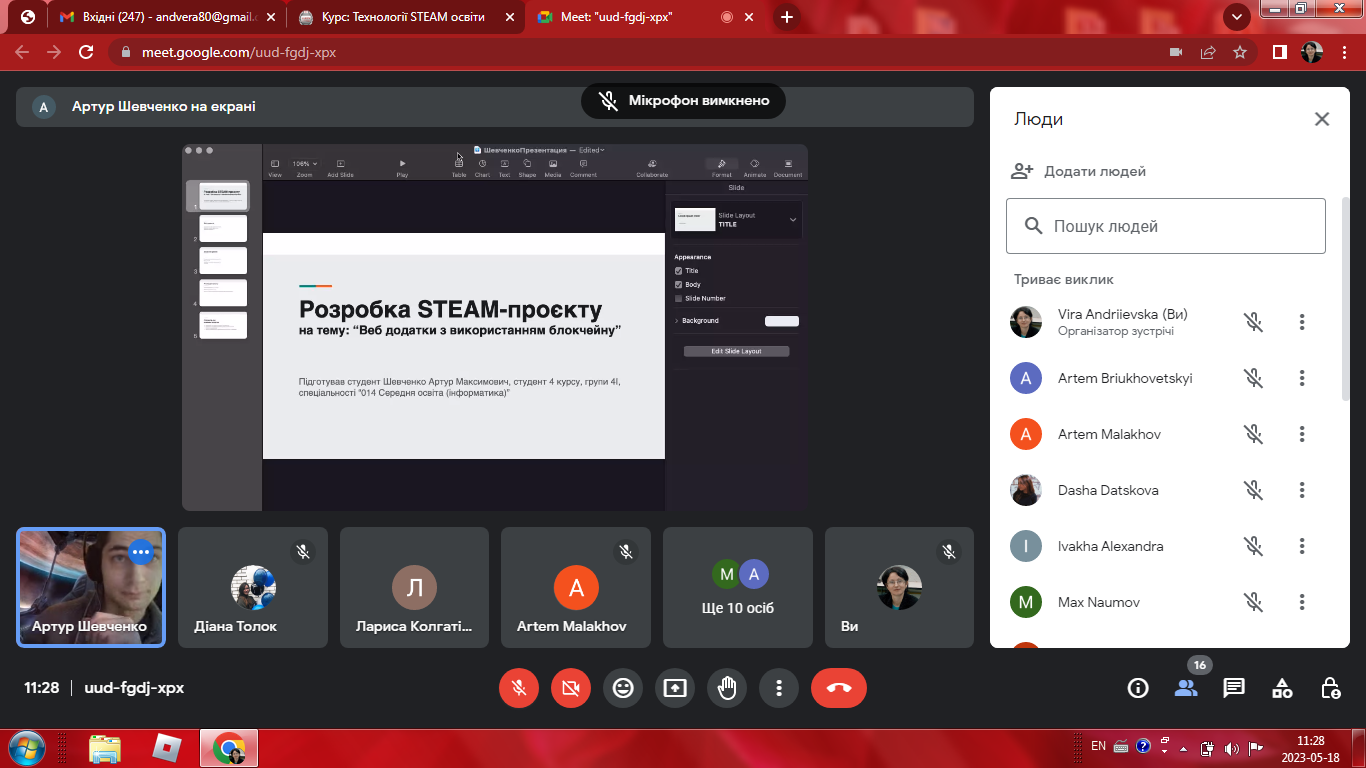Open the Windows Start menu
Viewport: 1366px width, 768px height.
pos(27,748)
